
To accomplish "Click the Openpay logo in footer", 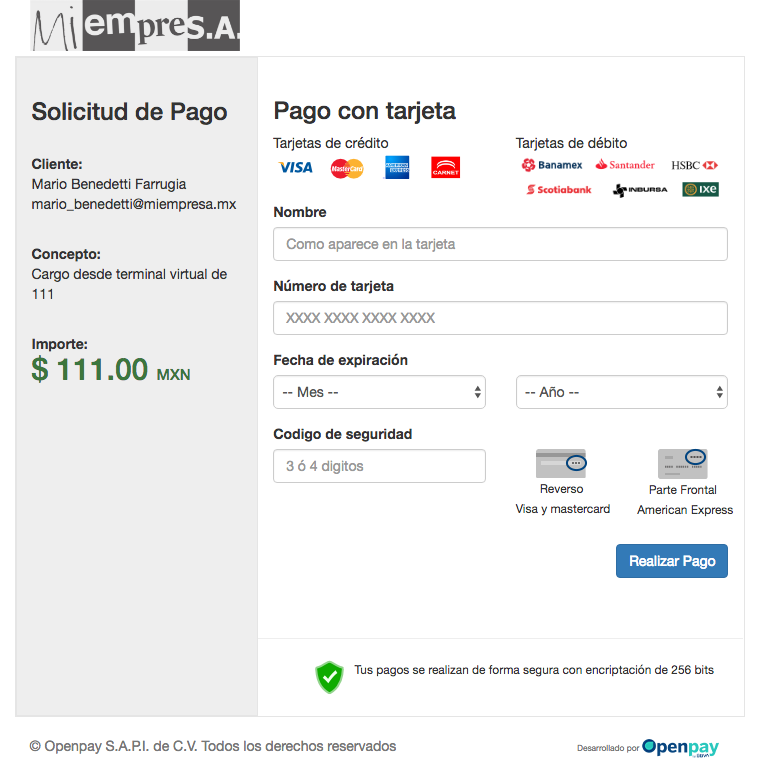I will point(680,747).
